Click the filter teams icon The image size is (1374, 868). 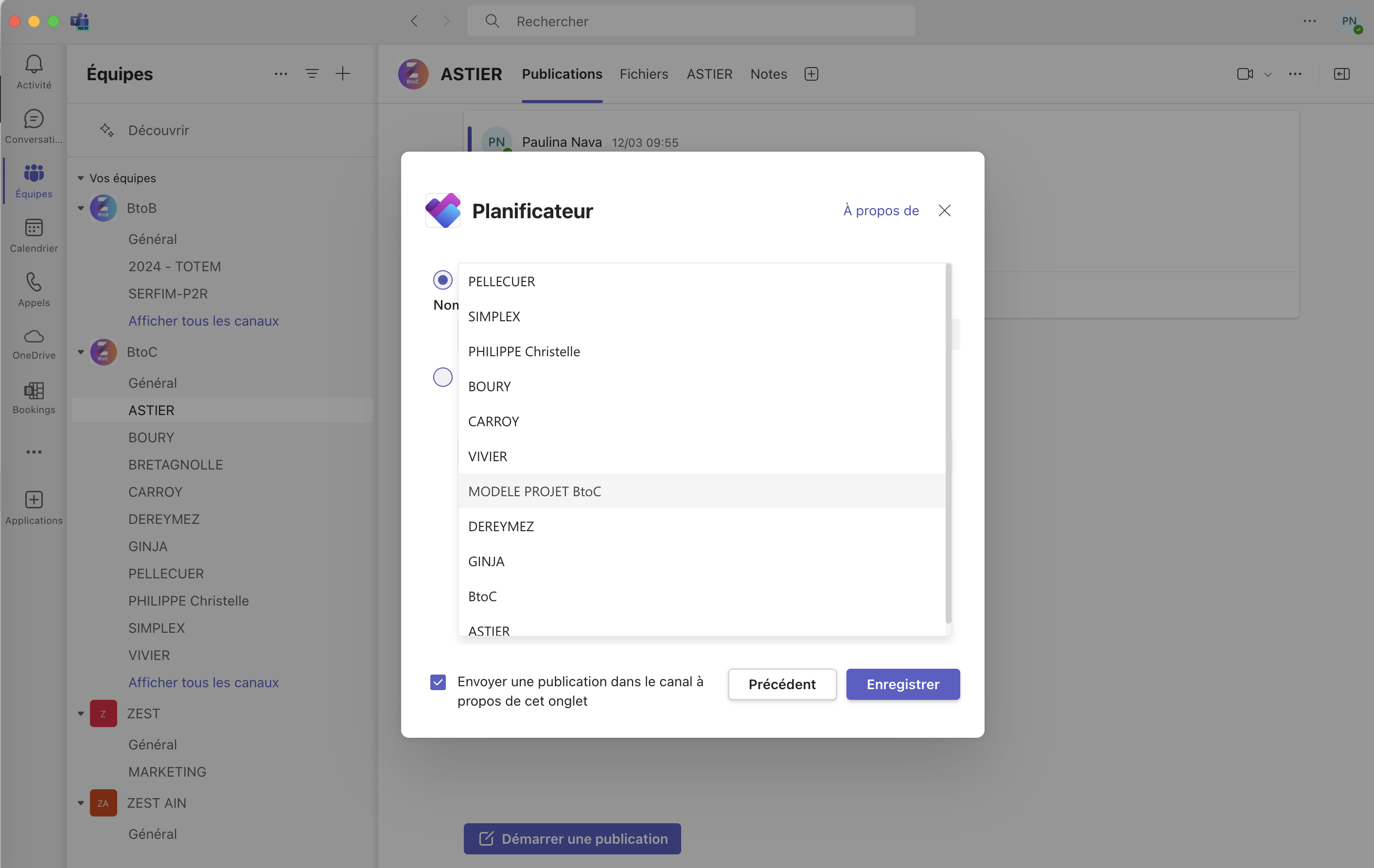tap(312, 73)
